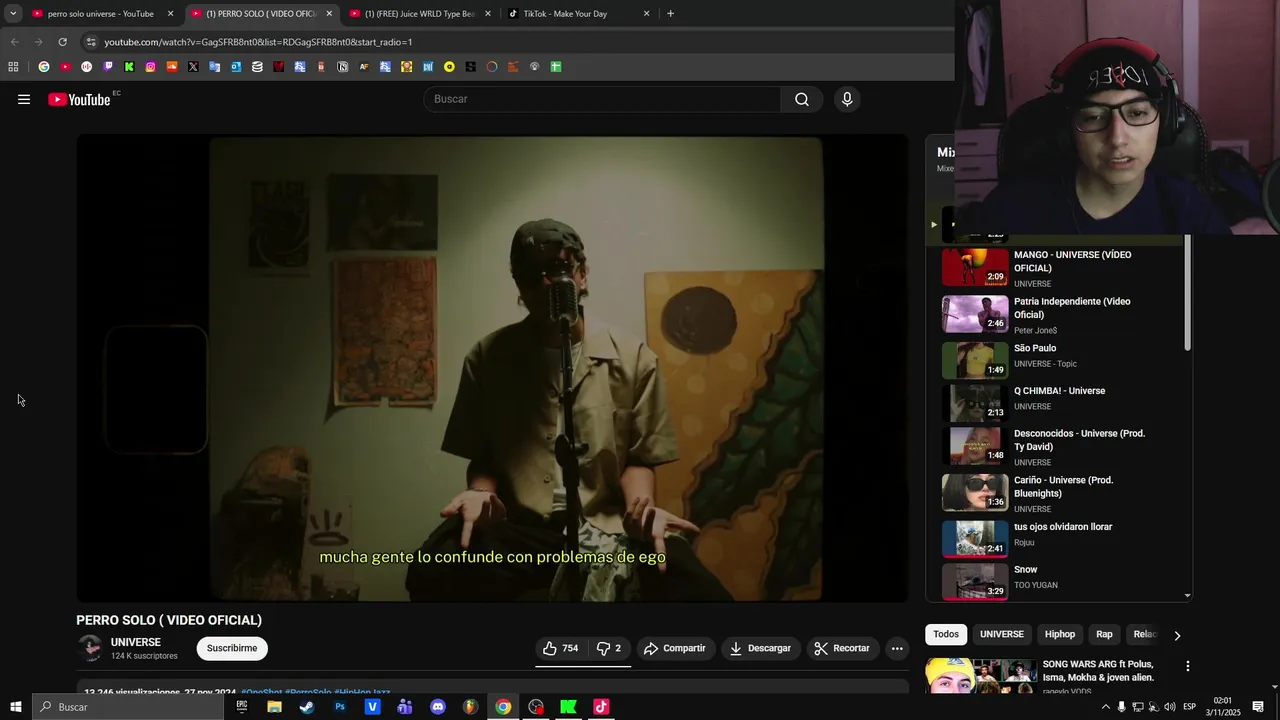Pause the video by clicking the player
Screen dimensions: 1280x720
[493, 369]
